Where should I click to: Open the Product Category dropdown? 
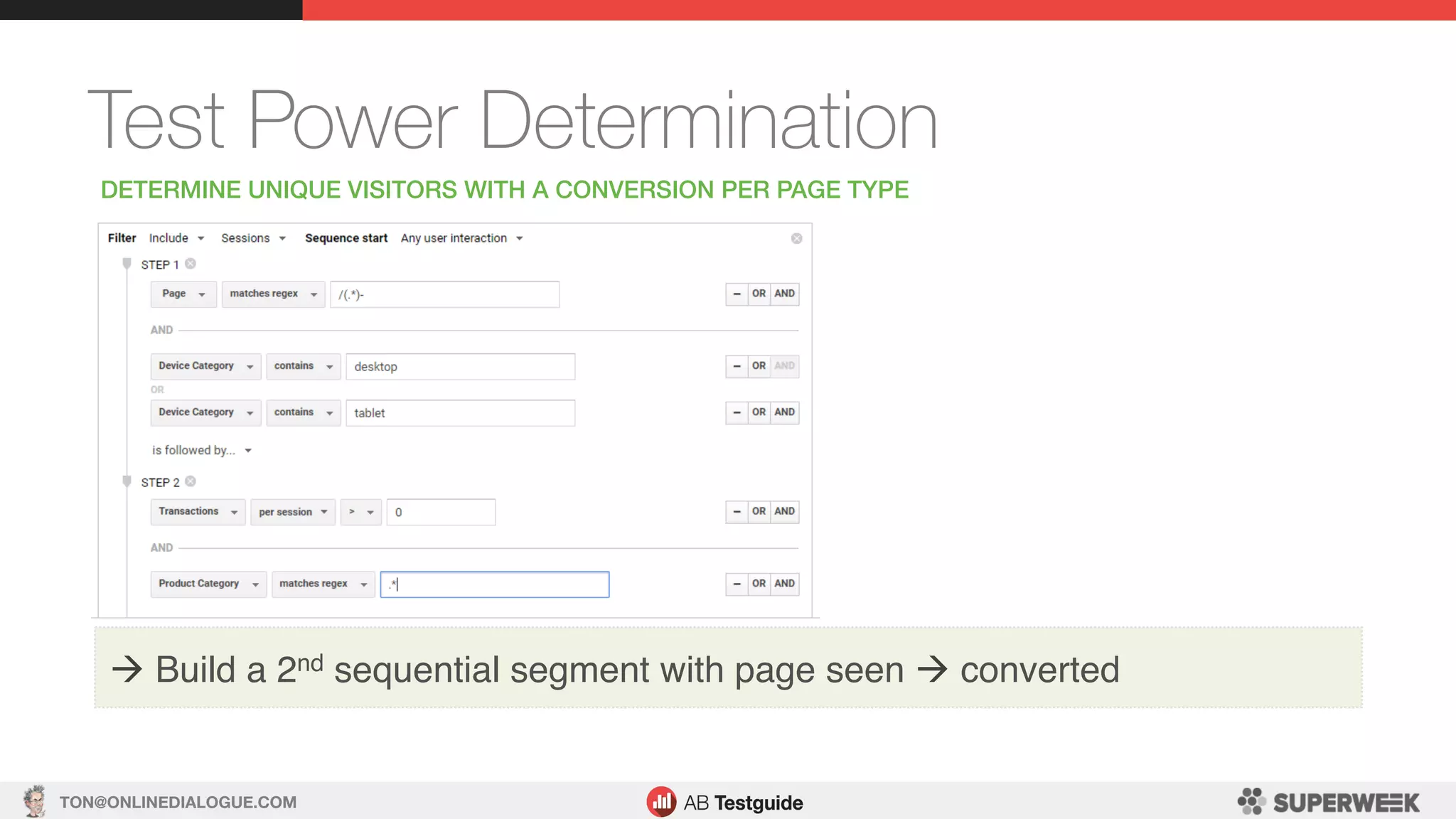[x=208, y=584]
